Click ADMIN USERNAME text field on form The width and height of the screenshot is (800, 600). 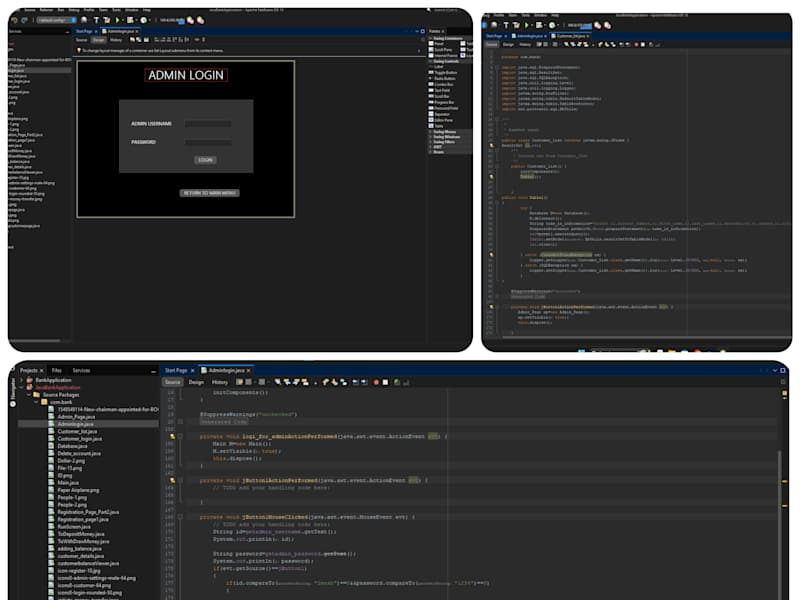(x=208, y=124)
